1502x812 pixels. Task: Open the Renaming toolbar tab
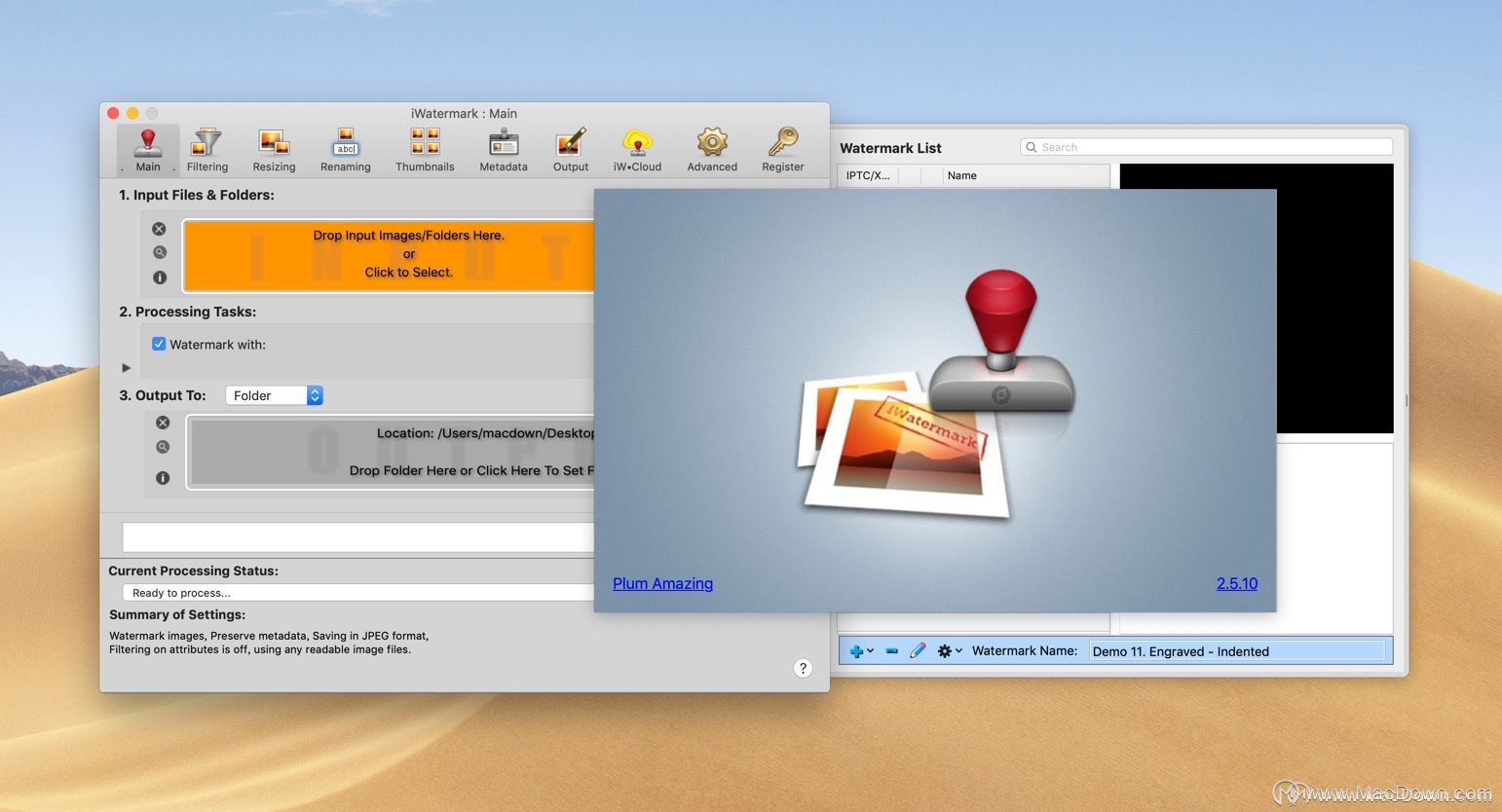[346, 150]
